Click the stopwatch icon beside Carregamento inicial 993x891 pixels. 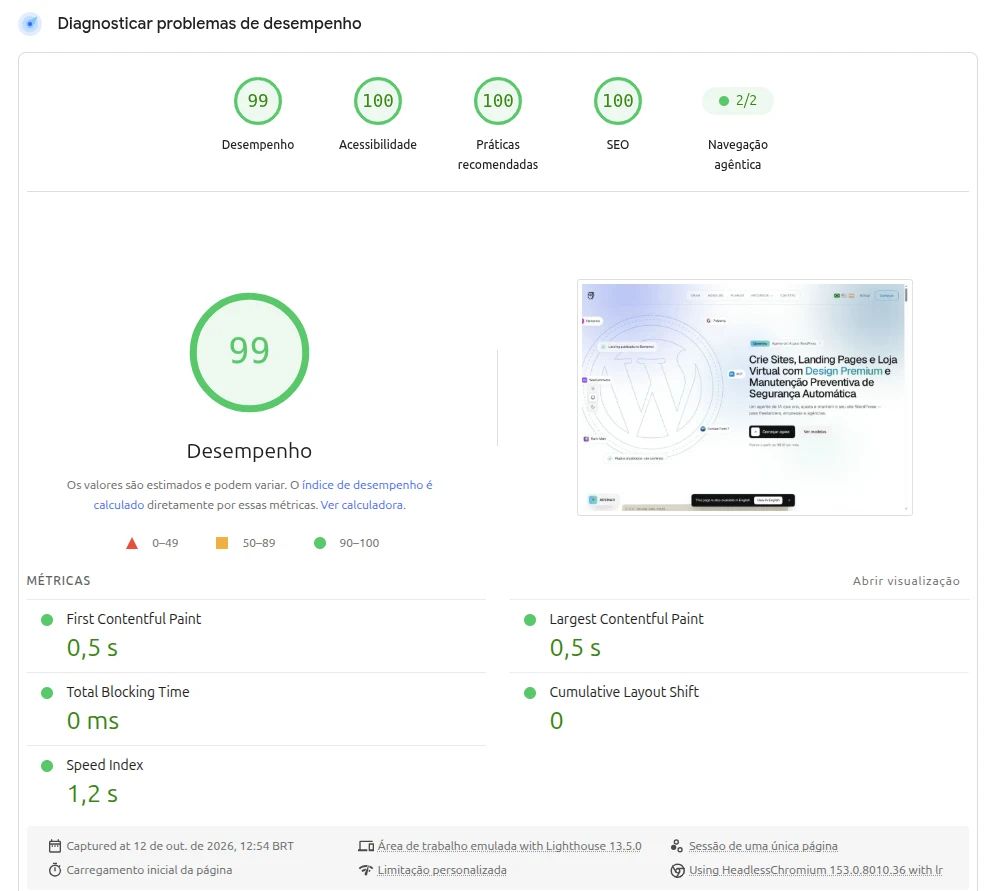55,870
